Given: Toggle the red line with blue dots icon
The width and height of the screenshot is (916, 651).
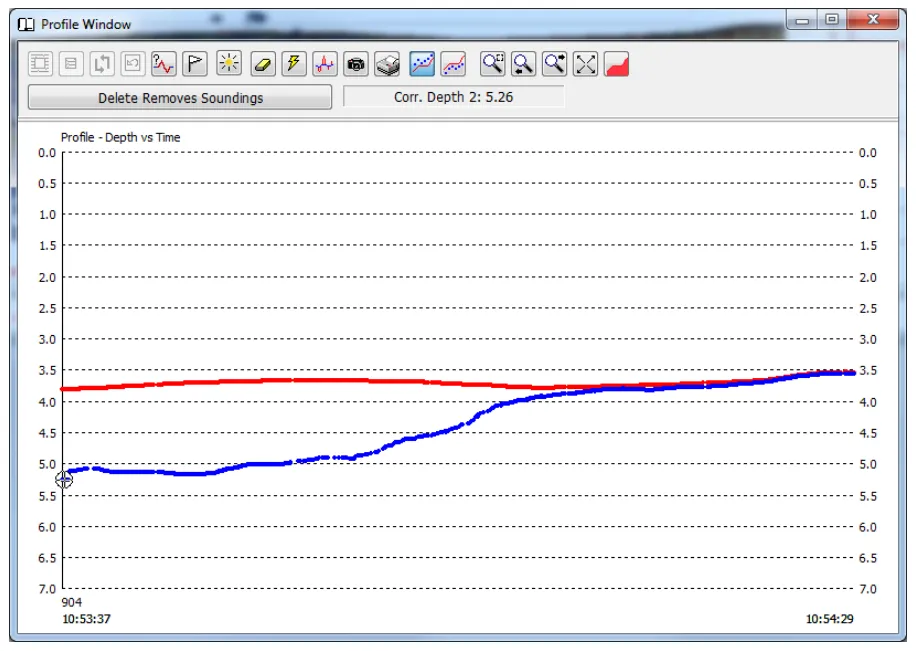Looking at the screenshot, I should point(453,64).
